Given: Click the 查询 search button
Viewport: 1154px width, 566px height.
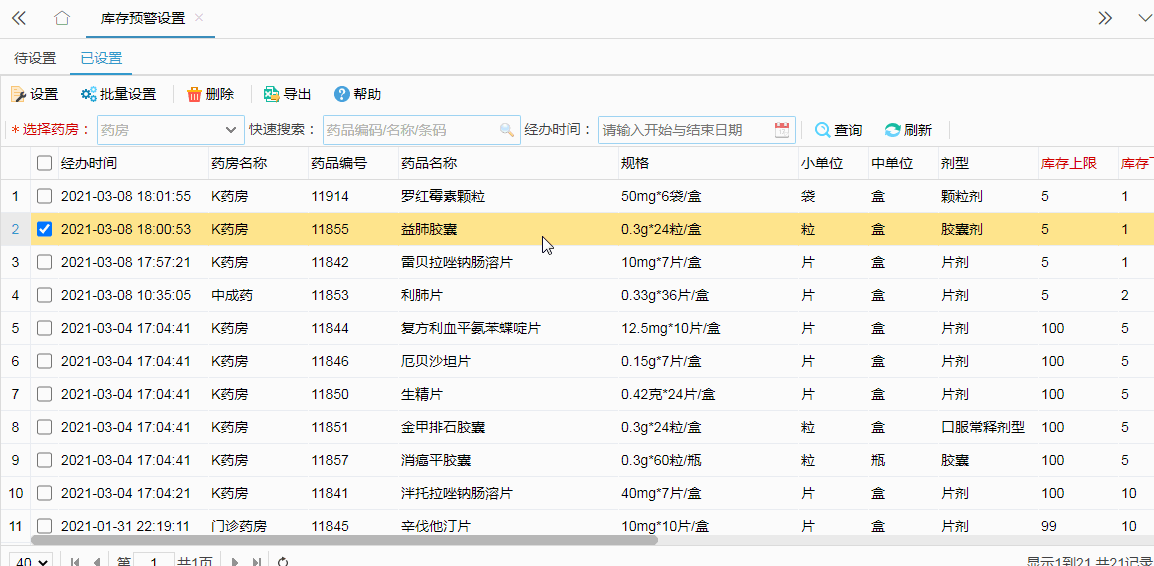Looking at the screenshot, I should coord(838,130).
